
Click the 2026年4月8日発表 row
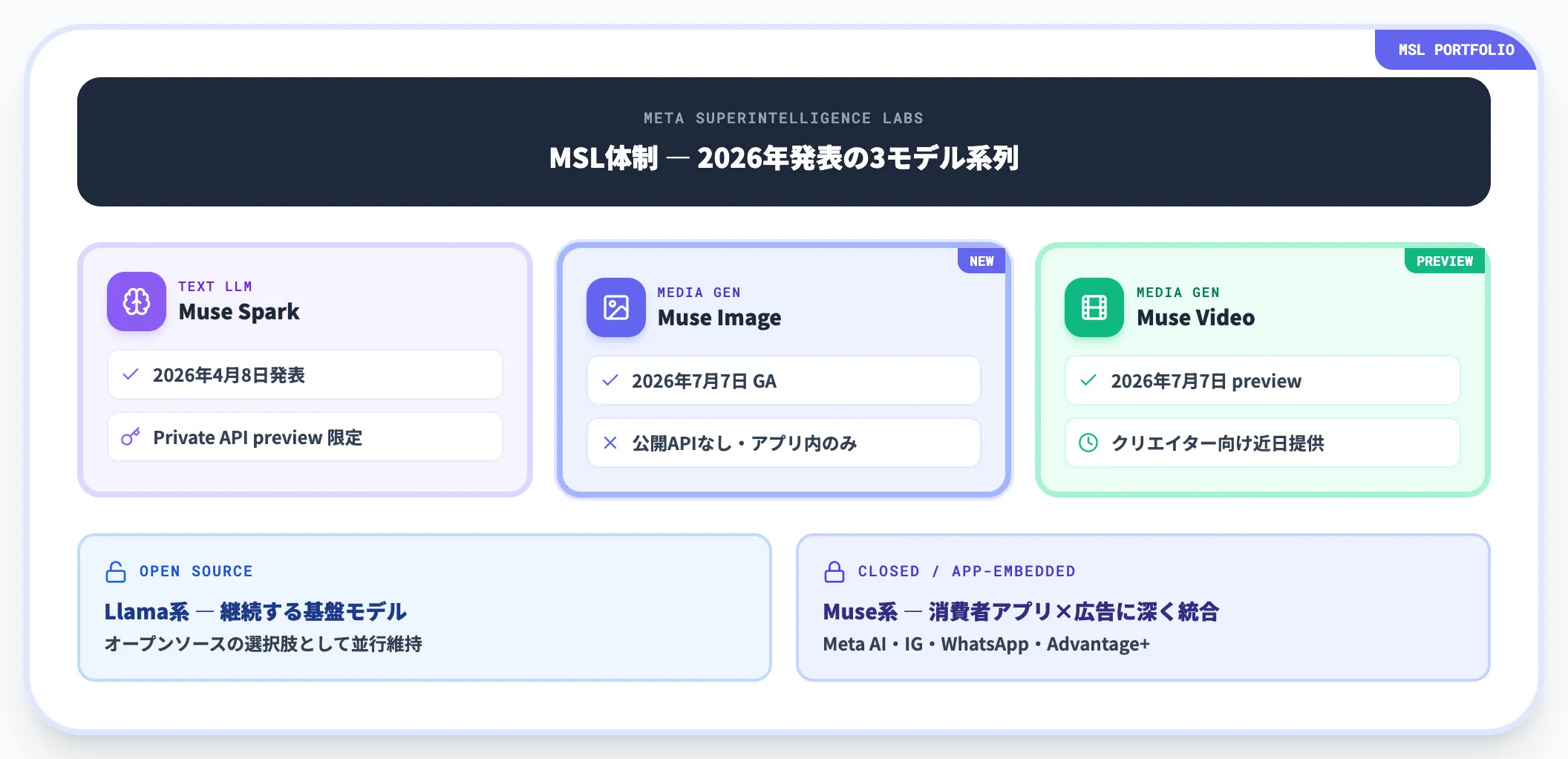pos(305,374)
